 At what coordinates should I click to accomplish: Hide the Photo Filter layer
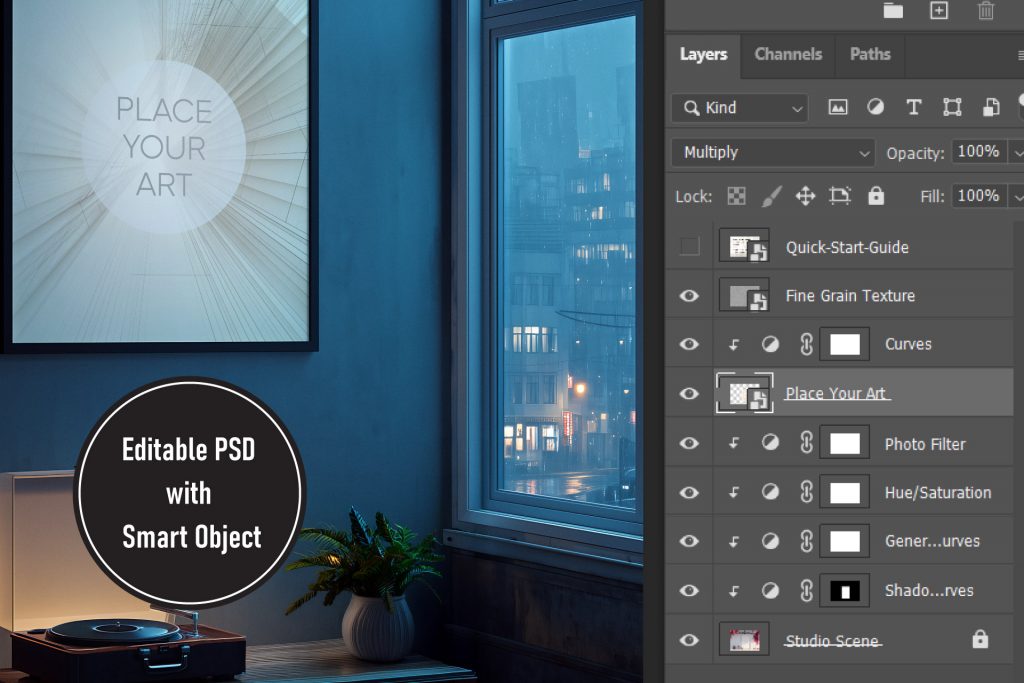689,443
